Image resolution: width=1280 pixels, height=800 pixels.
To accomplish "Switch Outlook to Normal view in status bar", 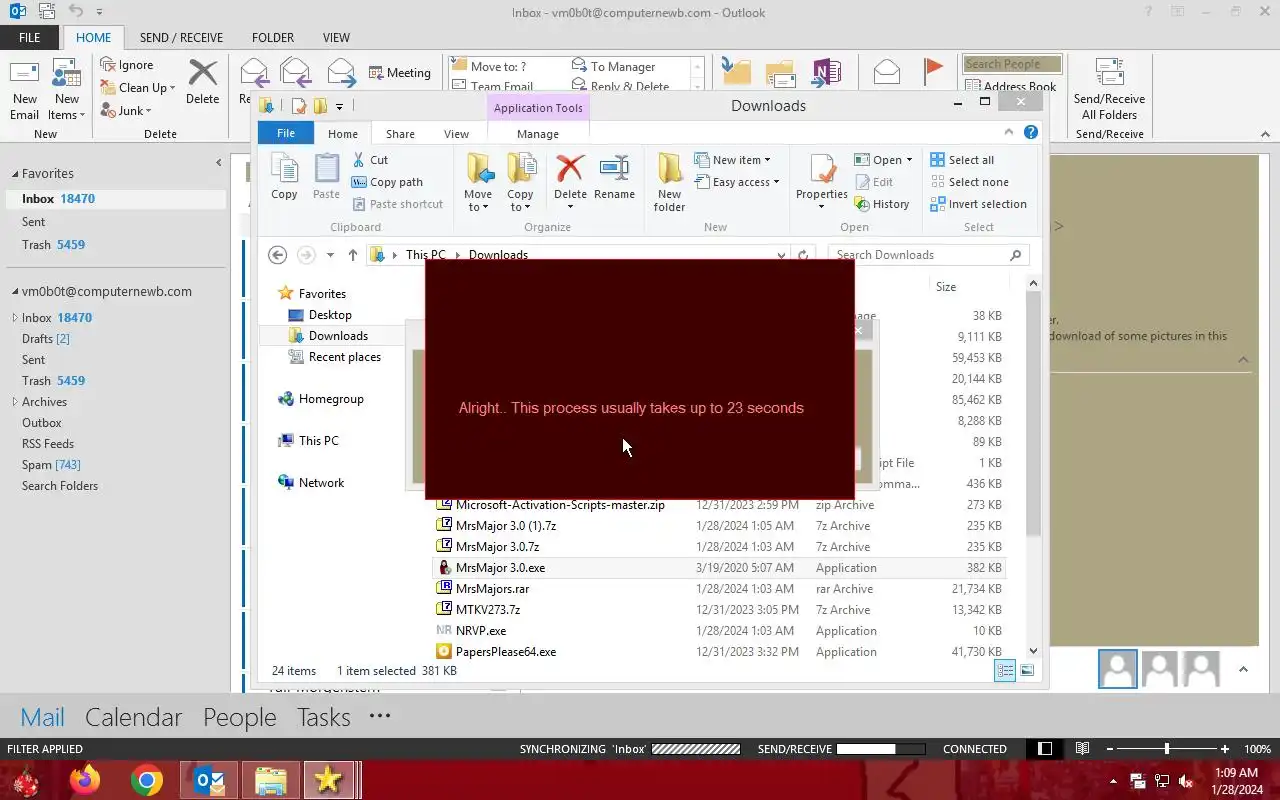I will (x=1045, y=749).
